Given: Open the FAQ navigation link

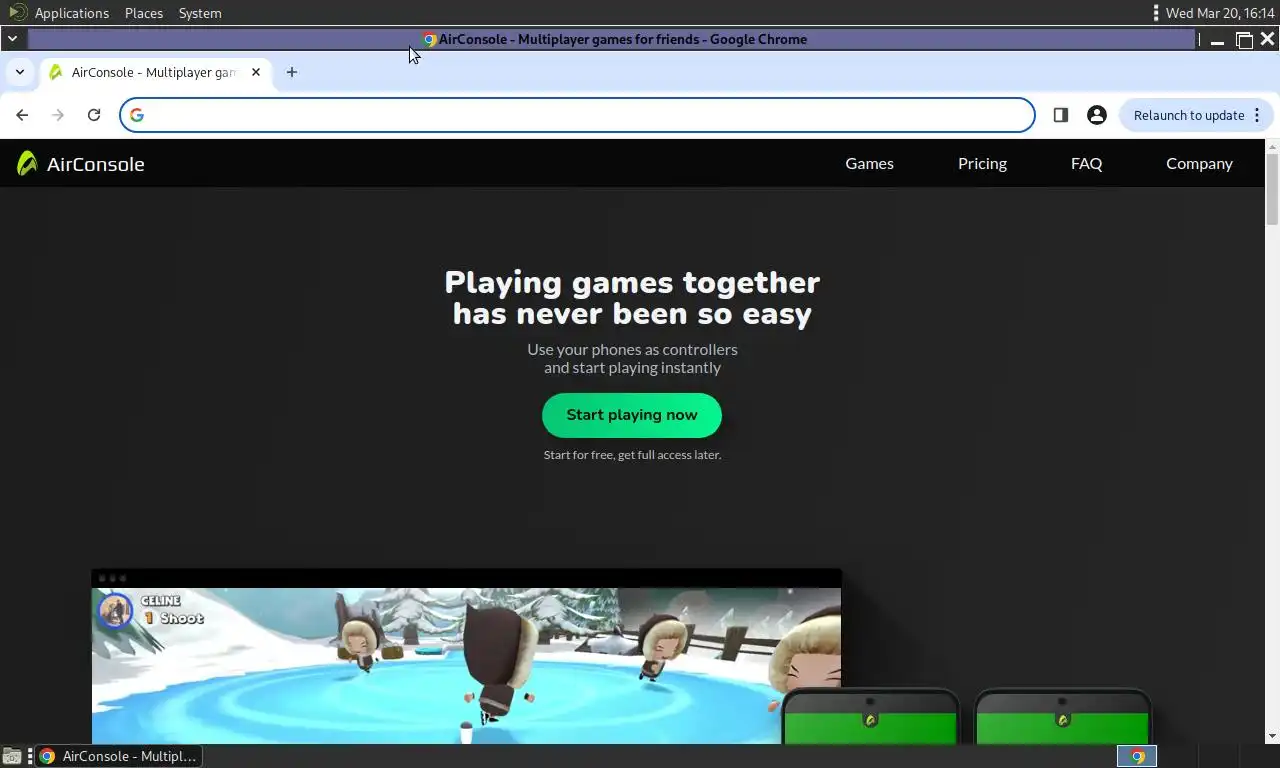Looking at the screenshot, I should tap(1086, 163).
